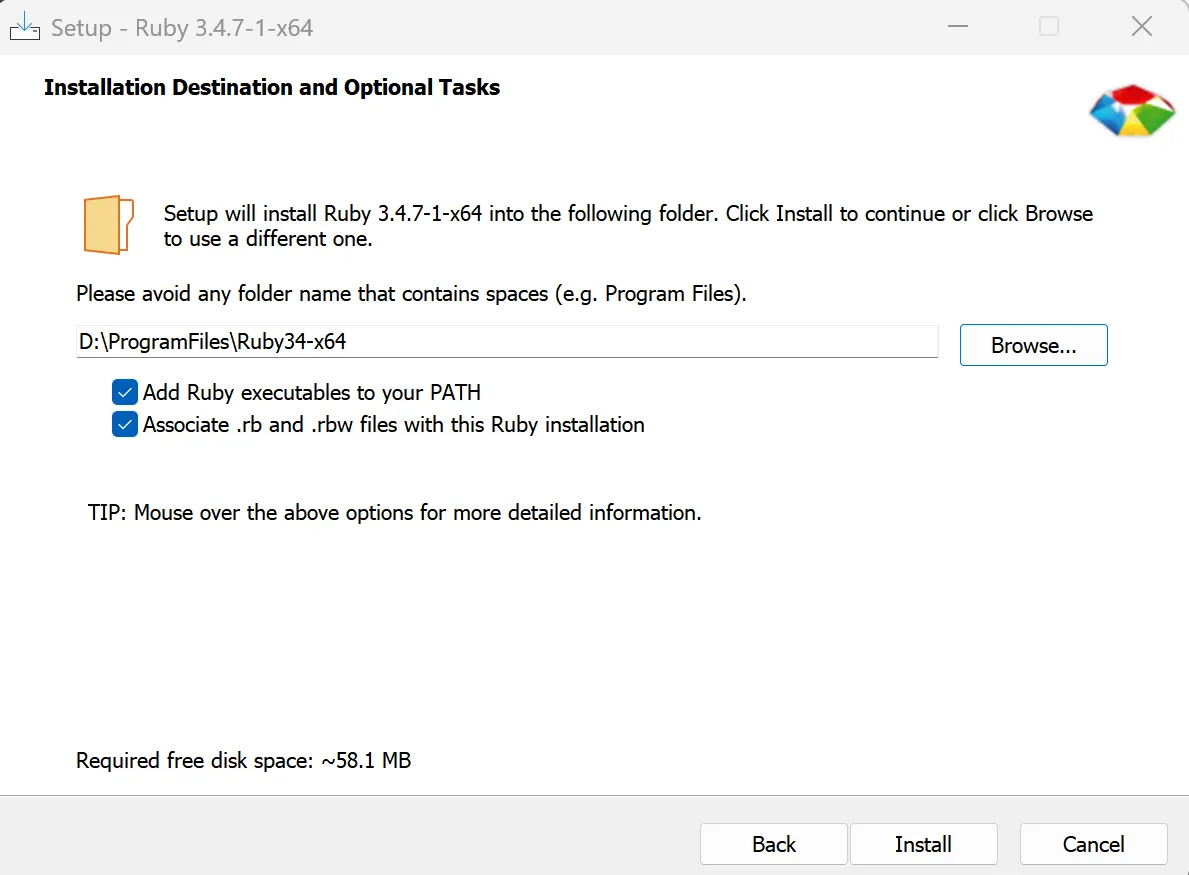This screenshot has width=1189, height=875.
Task: Cancel the Ruby setup
Action: pyautogui.click(x=1093, y=844)
